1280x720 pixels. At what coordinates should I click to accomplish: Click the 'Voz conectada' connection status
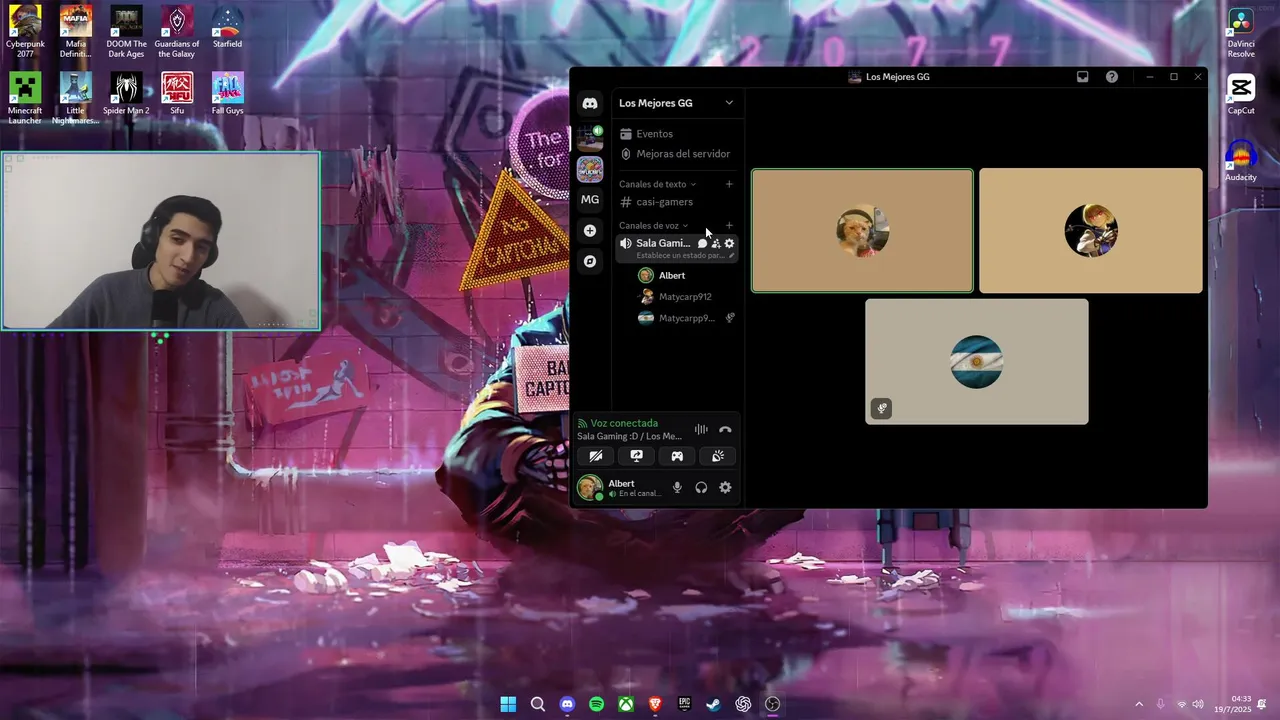[624, 423]
